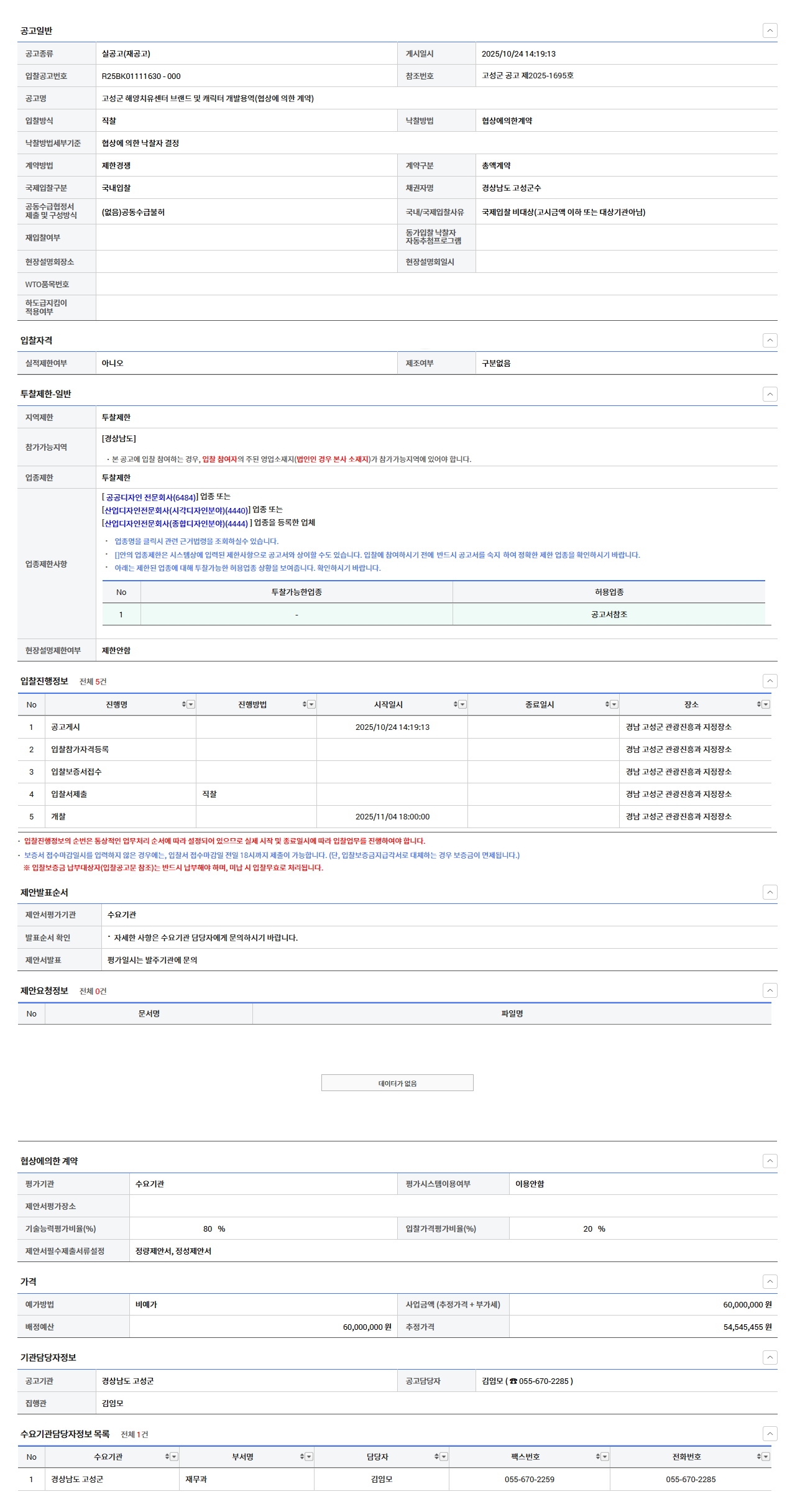
Task: Select the 개찰 row in progress table
Action: (x=58, y=816)
